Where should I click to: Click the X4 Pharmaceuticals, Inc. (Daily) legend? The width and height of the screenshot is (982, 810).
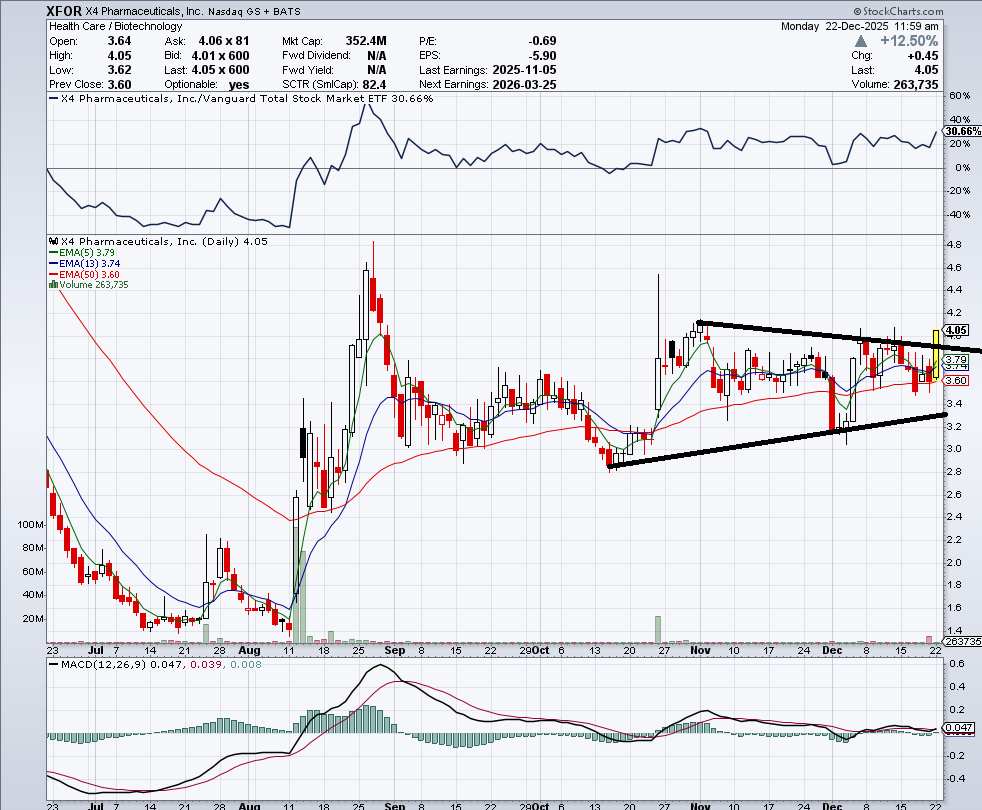164,241
